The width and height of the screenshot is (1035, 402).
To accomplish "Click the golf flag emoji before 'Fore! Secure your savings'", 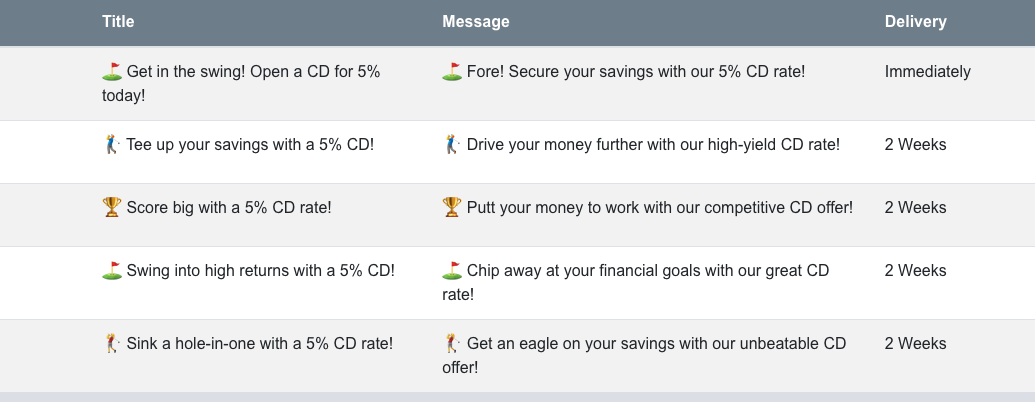I will coord(452,71).
